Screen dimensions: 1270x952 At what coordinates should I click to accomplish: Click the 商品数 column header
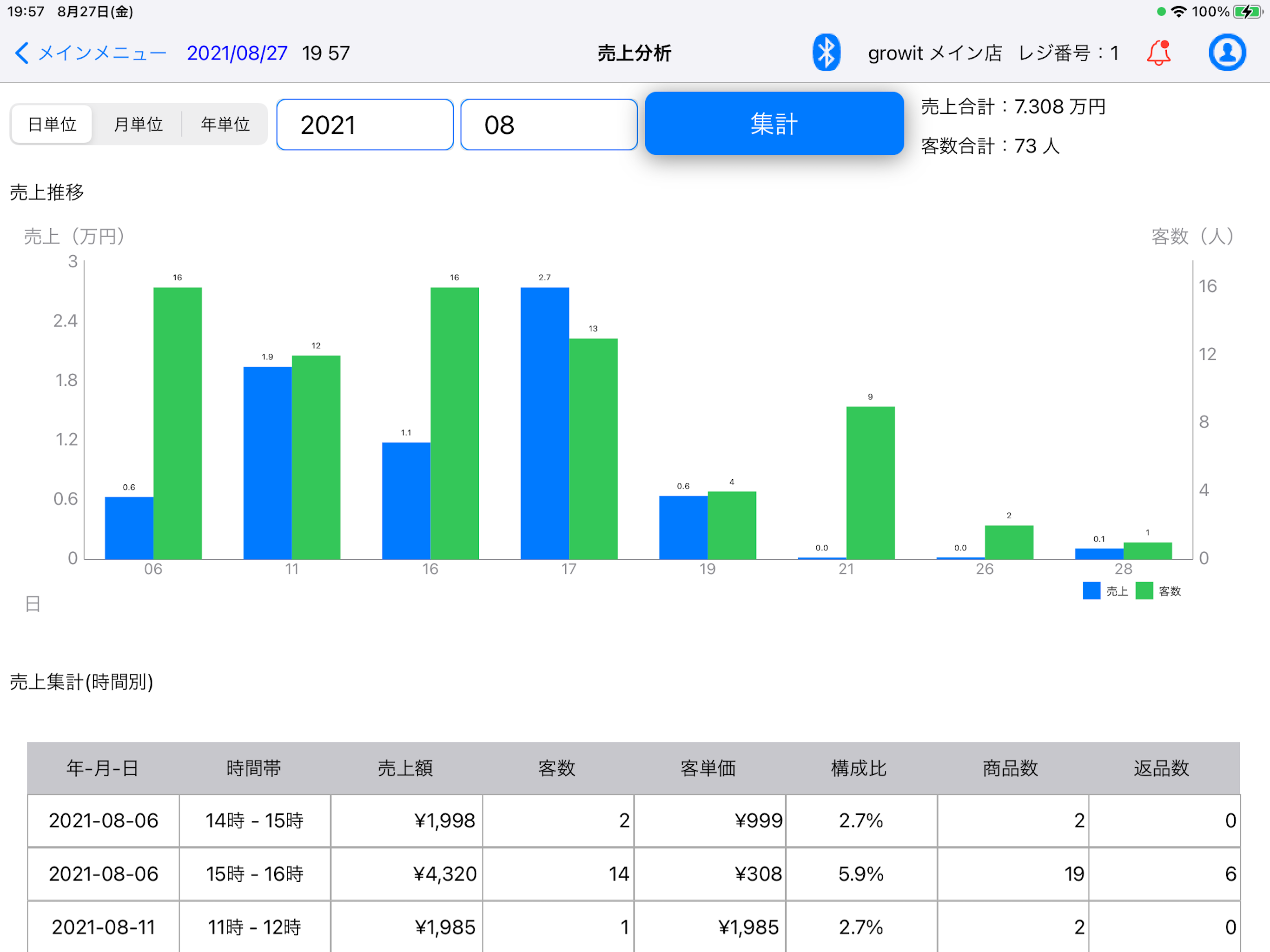1012,768
